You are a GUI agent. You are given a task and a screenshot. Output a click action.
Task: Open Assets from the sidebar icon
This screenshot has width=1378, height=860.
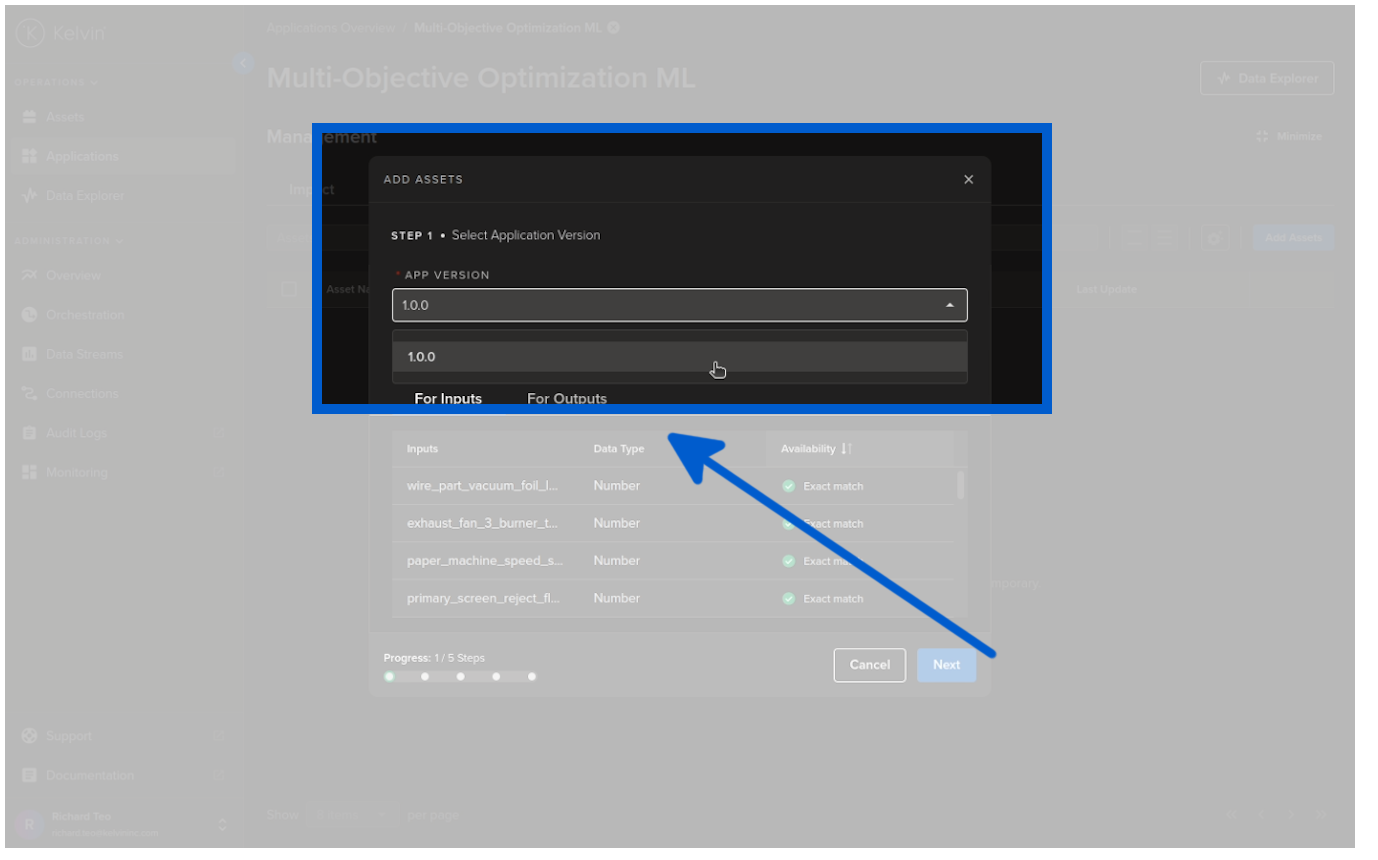tap(29, 117)
